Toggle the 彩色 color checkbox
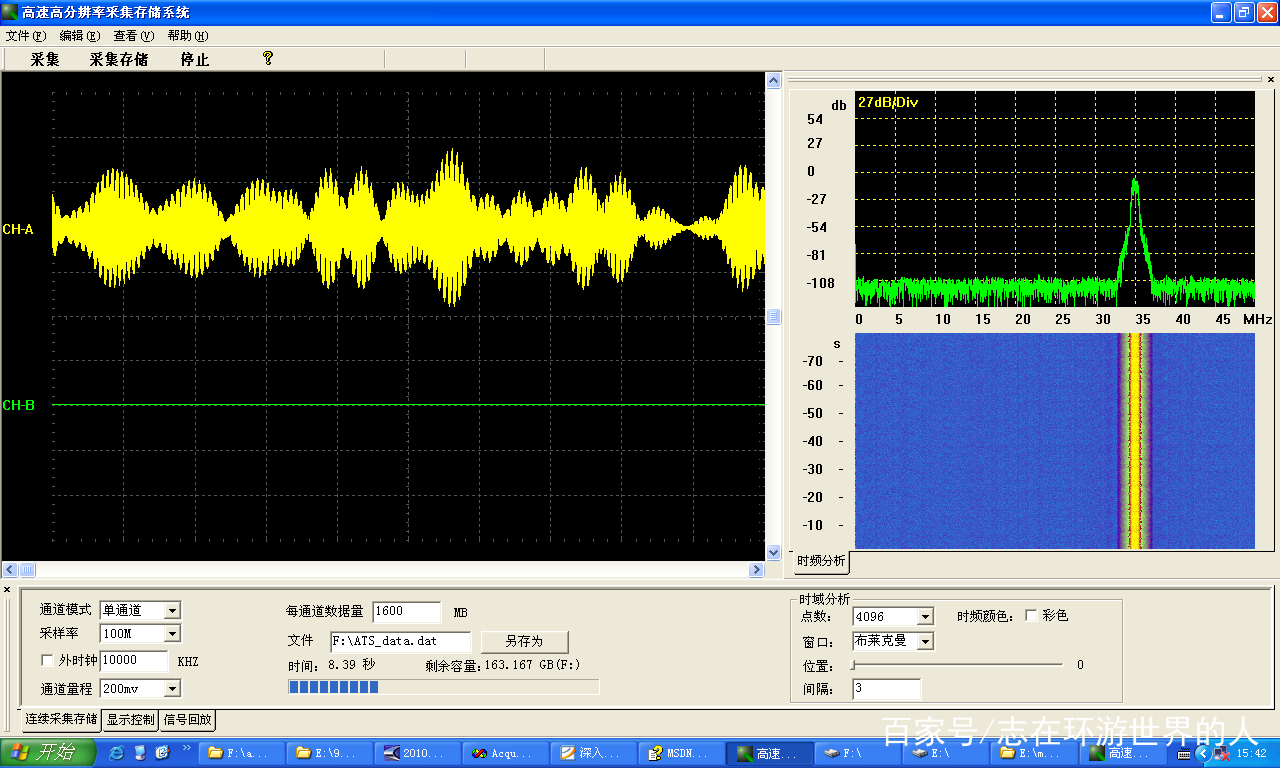The height and width of the screenshot is (768, 1280). point(1031,616)
